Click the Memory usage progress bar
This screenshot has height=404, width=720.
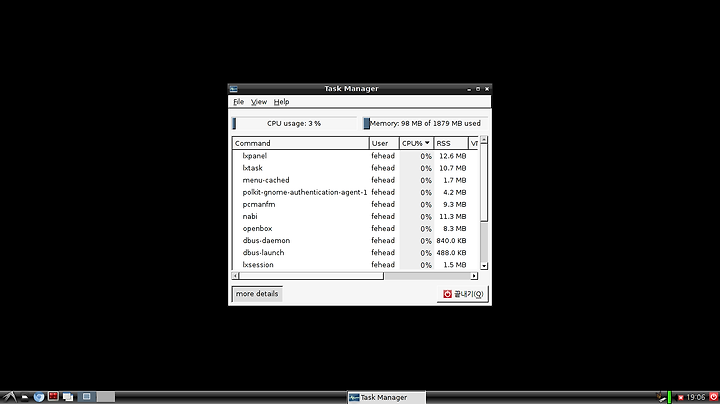coord(425,123)
